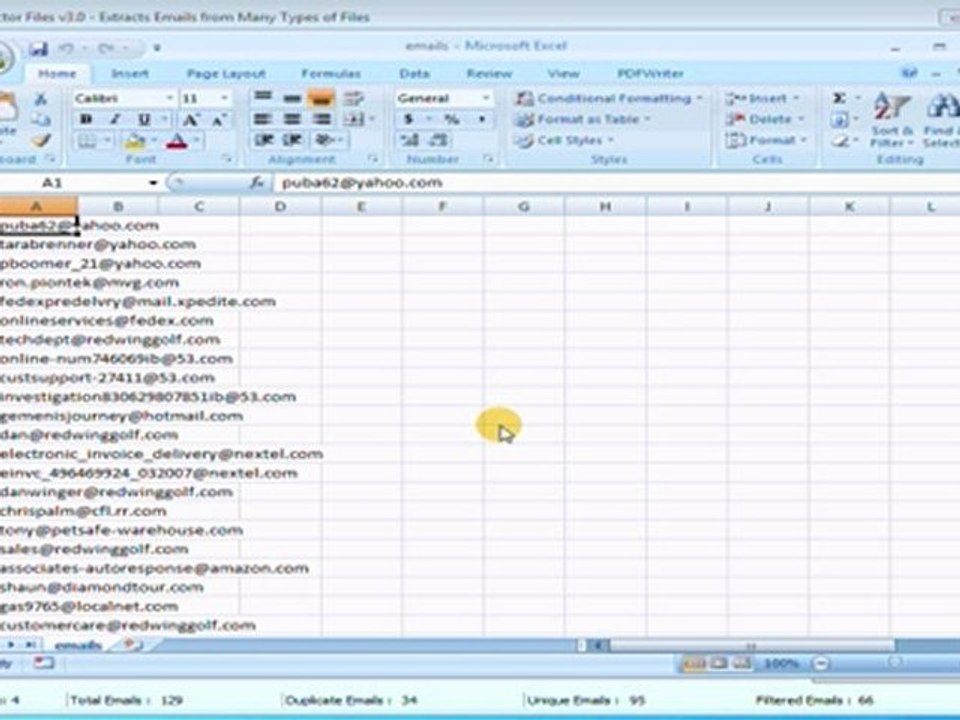
Task: Switch to the View tab
Action: (x=563, y=73)
